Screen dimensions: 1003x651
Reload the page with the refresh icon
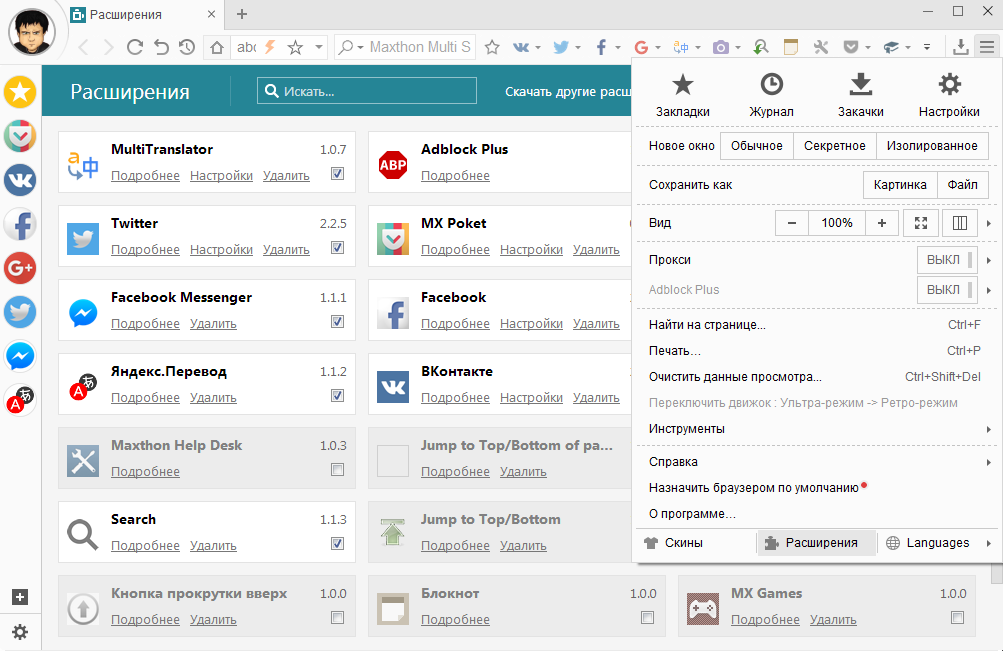(x=134, y=47)
